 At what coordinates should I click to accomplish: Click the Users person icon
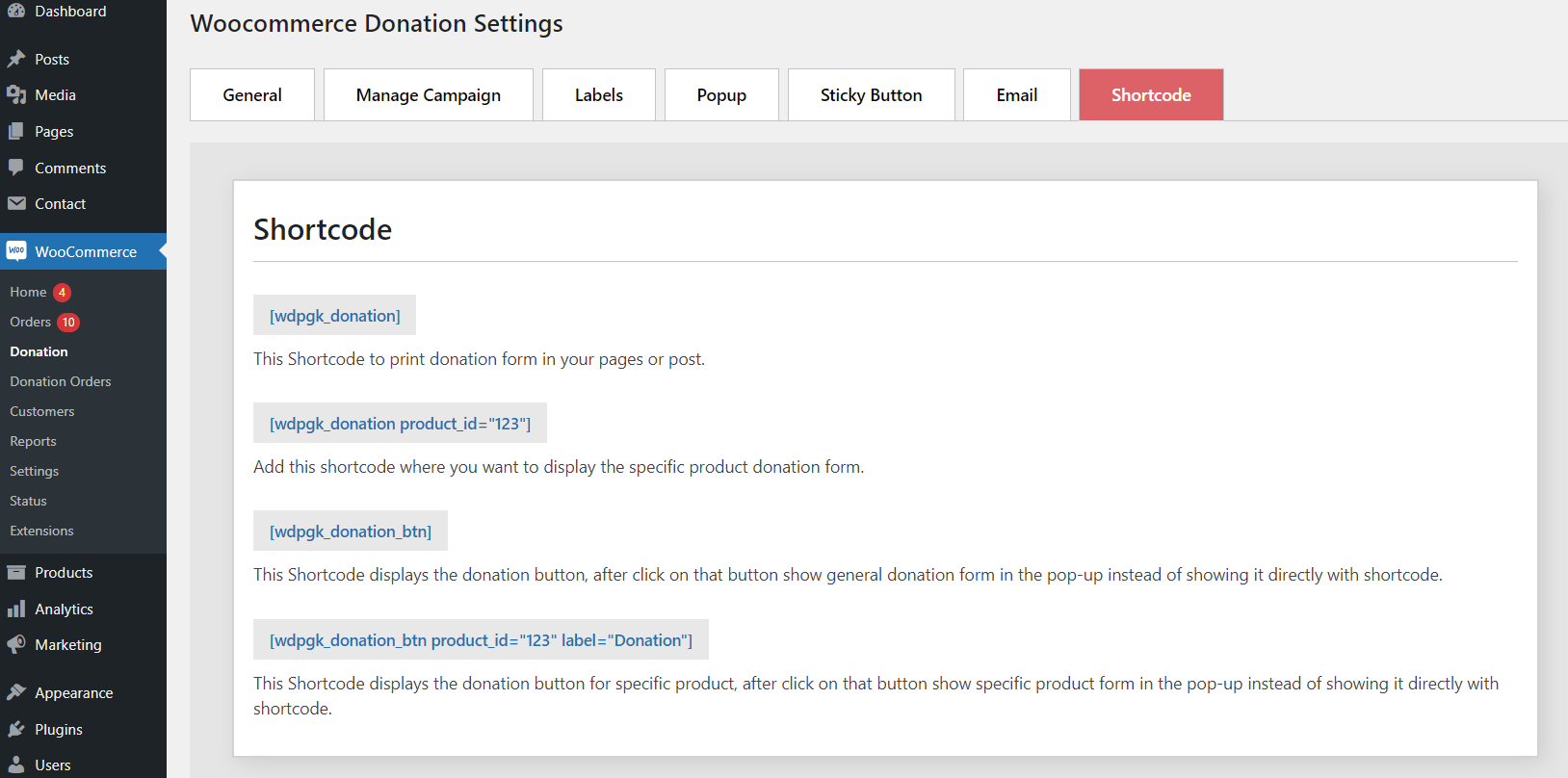16,765
